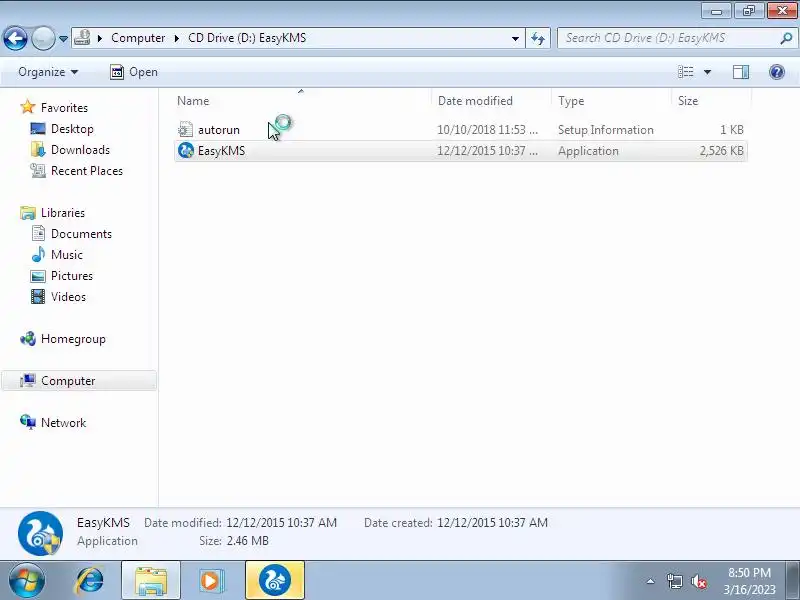
Task: Click the Network icon in sidebar
Action: pos(28,422)
